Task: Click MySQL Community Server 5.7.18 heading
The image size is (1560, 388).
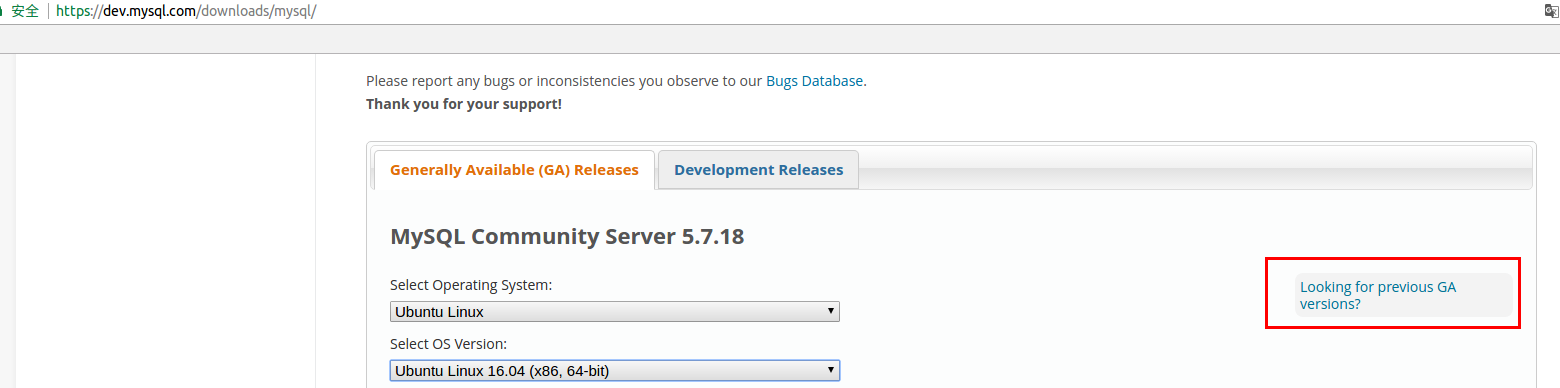Action: coord(567,237)
